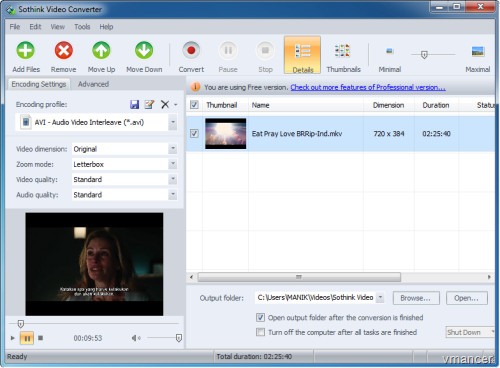The width and height of the screenshot is (500, 368).
Task: Click the Total duration status bar text
Action: tap(254, 357)
